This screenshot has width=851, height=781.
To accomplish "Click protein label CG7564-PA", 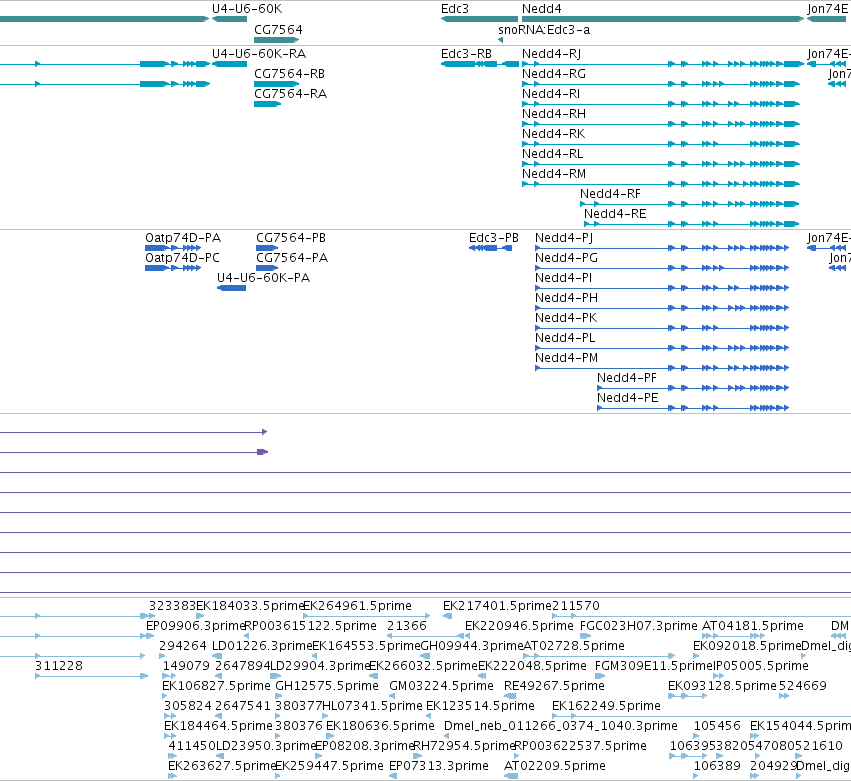I will [292, 257].
